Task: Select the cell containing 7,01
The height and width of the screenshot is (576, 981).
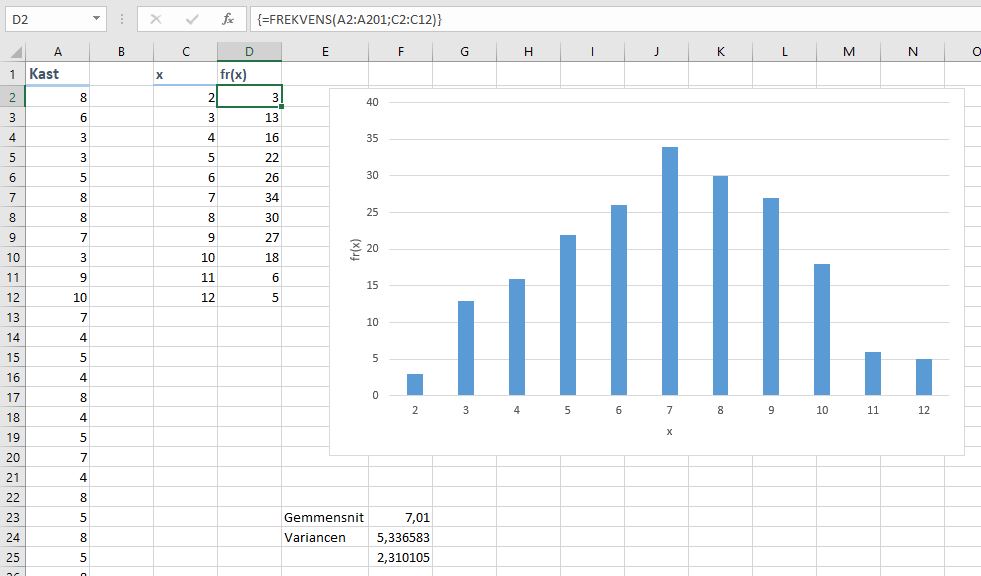Action: click(x=400, y=517)
